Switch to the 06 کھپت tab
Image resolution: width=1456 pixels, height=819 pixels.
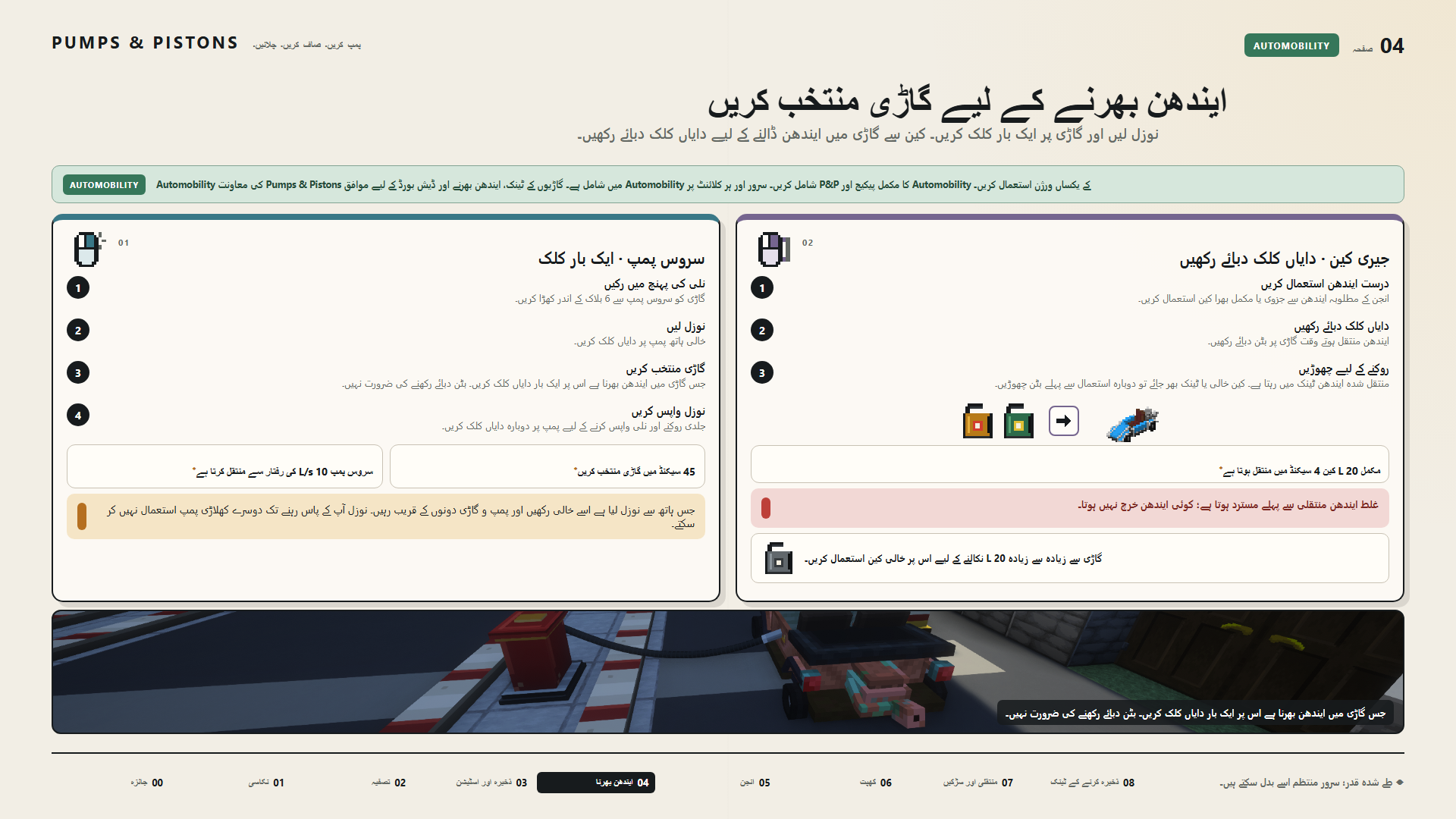(876, 783)
